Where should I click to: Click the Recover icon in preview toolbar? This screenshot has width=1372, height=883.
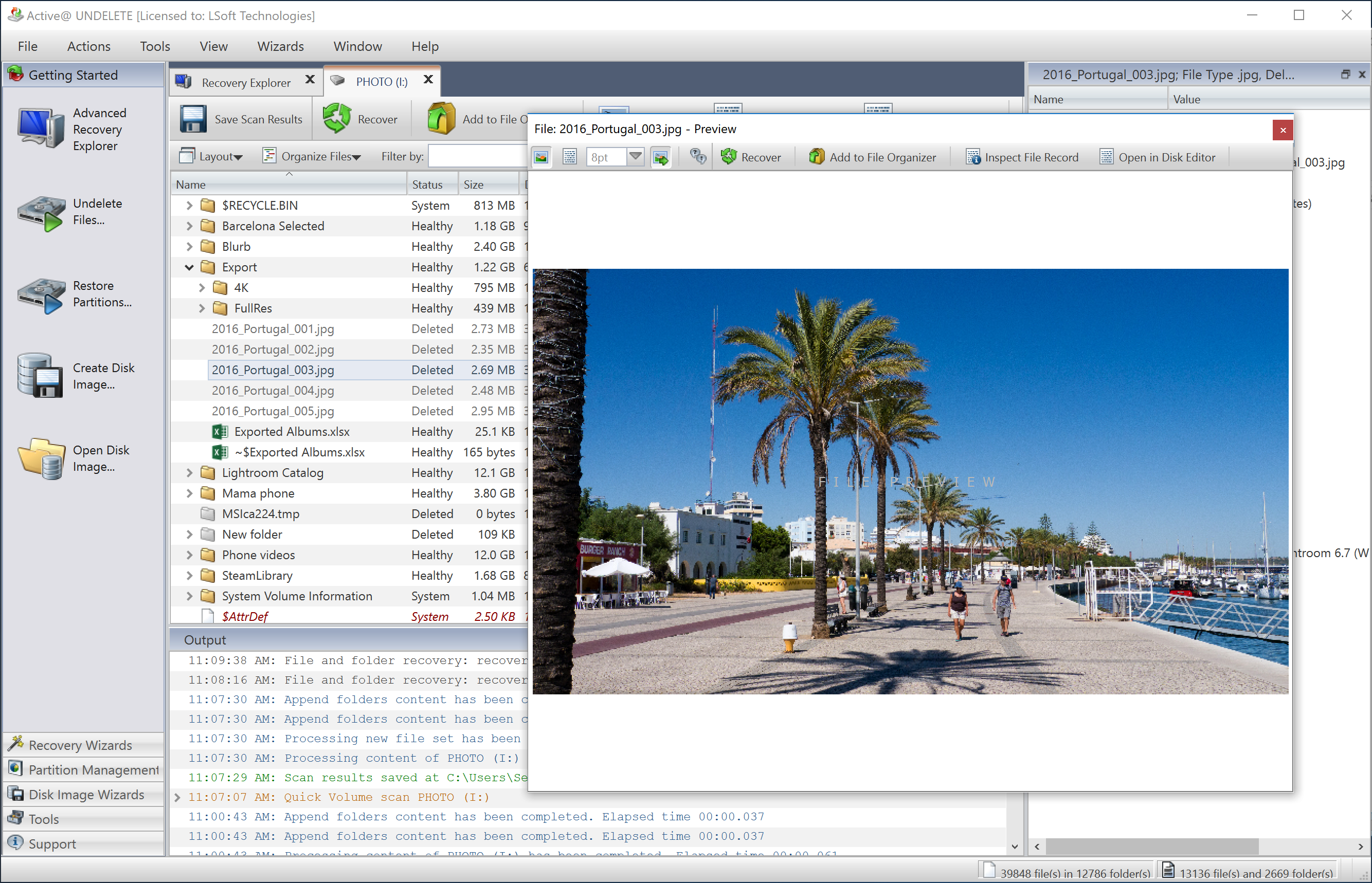pos(751,157)
